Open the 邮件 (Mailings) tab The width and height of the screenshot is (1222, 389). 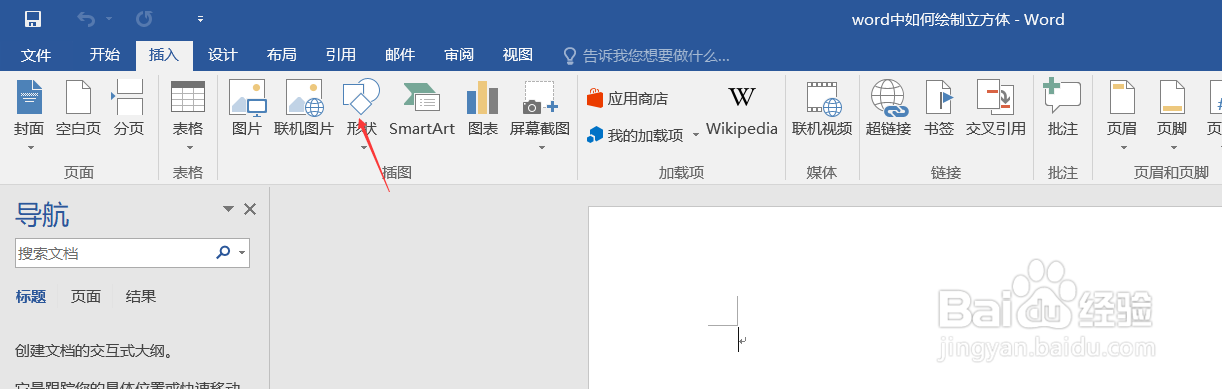(x=400, y=54)
